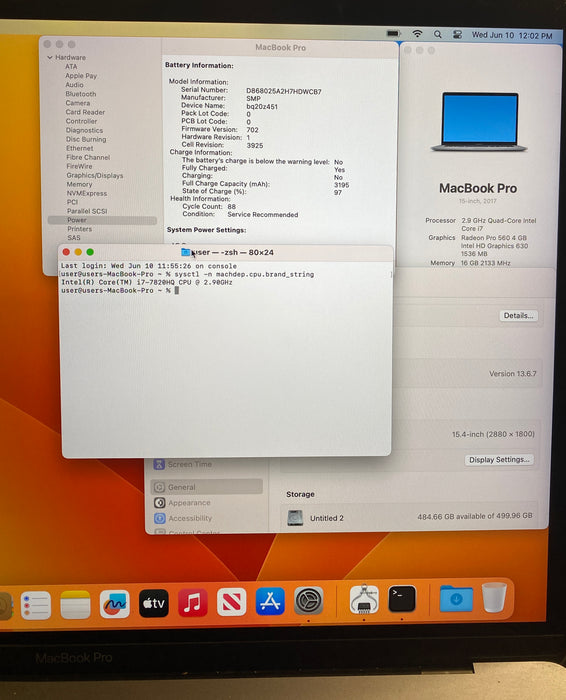The height and width of the screenshot is (700, 566).
Task: Open Display Settings... button
Action: click(499, 460)
